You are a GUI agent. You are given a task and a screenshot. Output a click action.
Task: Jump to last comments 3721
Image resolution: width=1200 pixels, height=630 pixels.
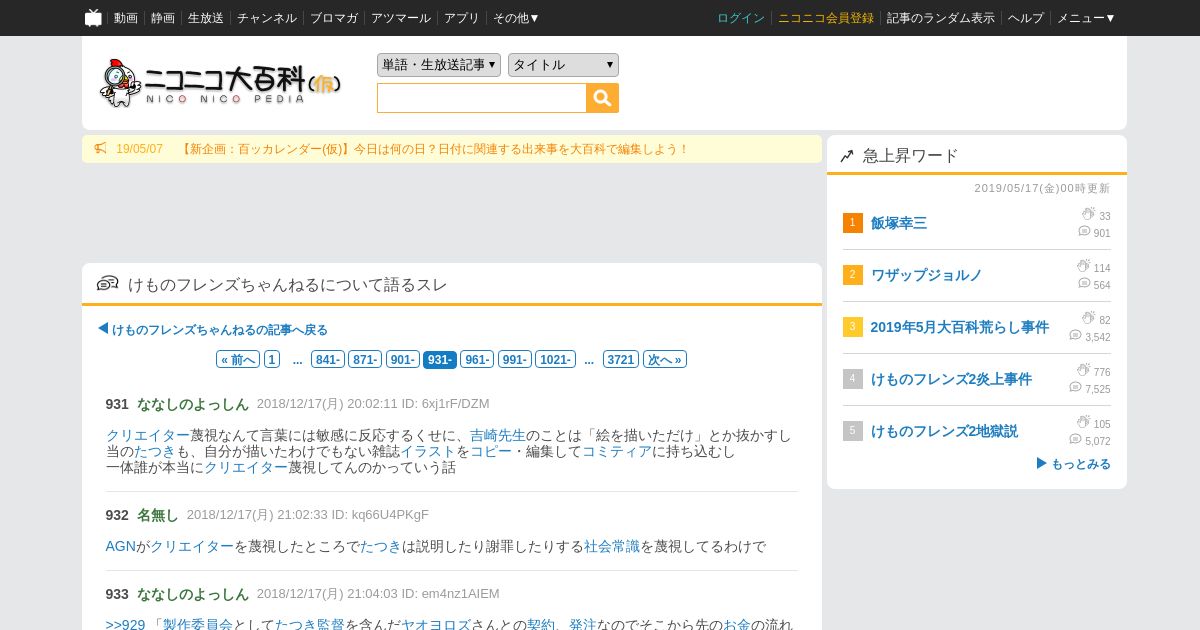pyautogui.click(x=621, y=359)
